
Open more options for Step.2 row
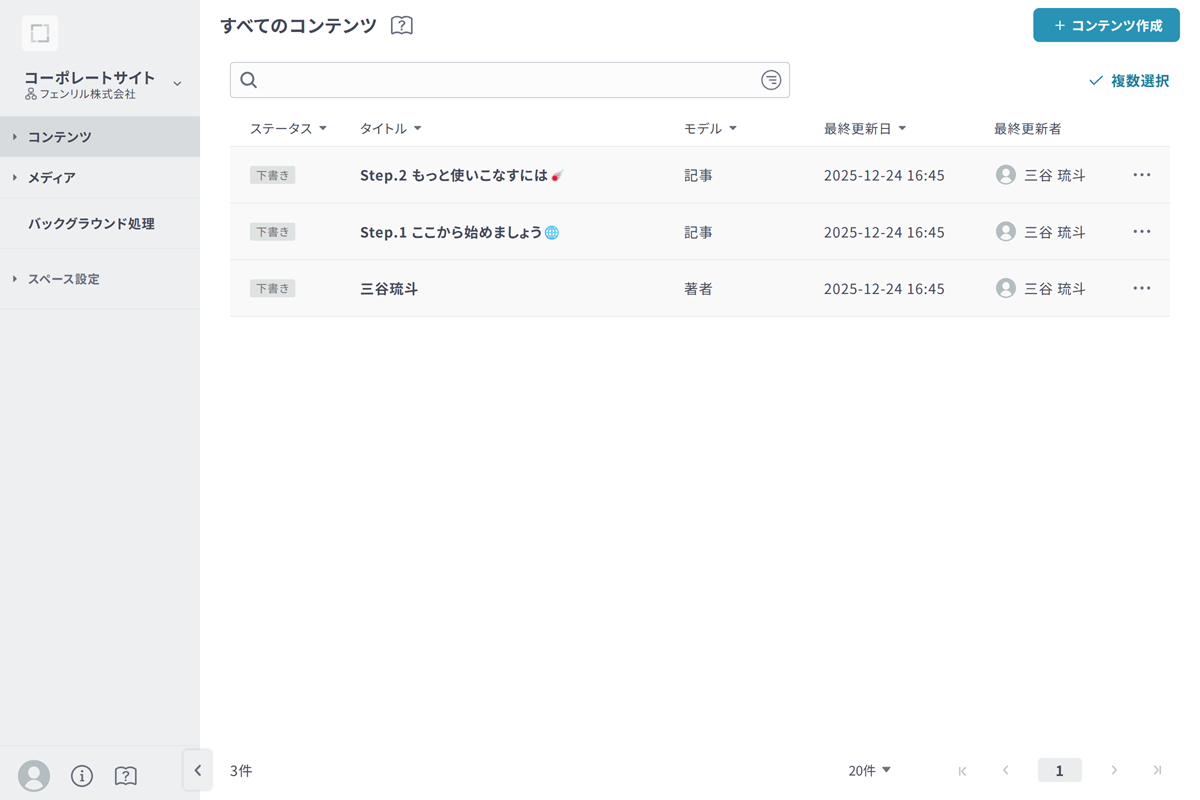1141,175
